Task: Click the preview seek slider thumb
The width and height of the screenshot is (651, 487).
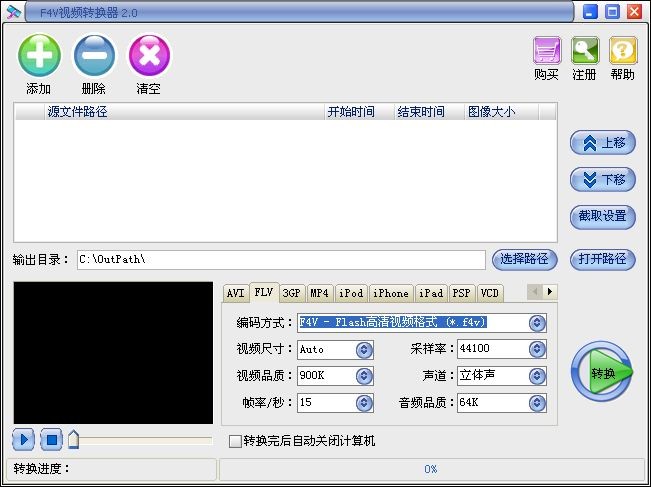Action: 73,440
